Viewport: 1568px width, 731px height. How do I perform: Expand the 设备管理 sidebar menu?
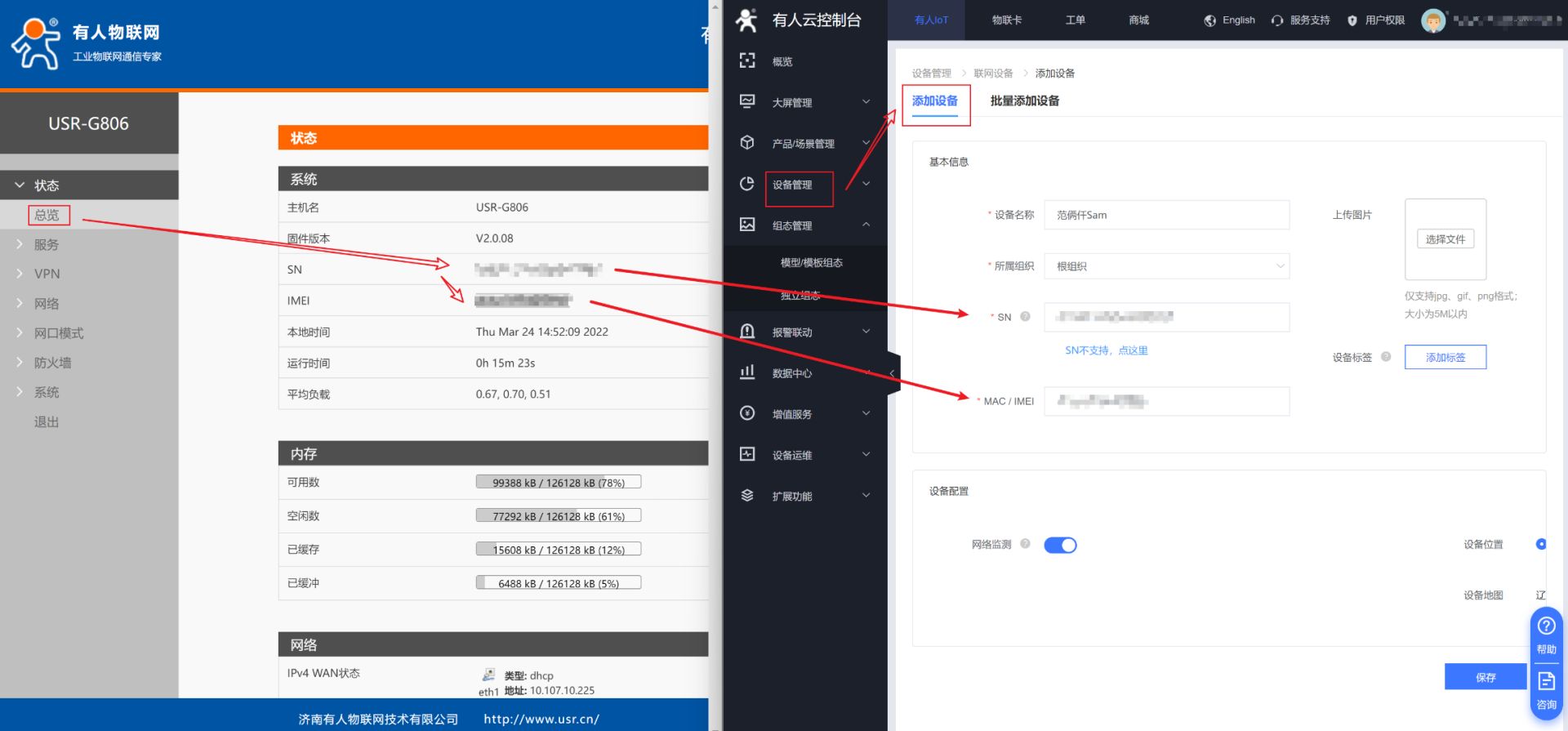(x=799, y=185)
